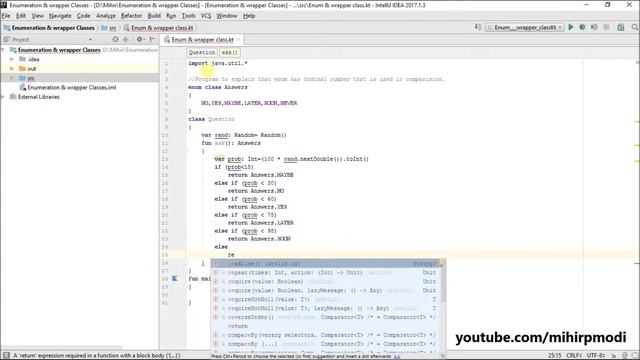Collapse All icon in Project panel header
The height and width of the screenshot is (360, 640).
point(126,40)
